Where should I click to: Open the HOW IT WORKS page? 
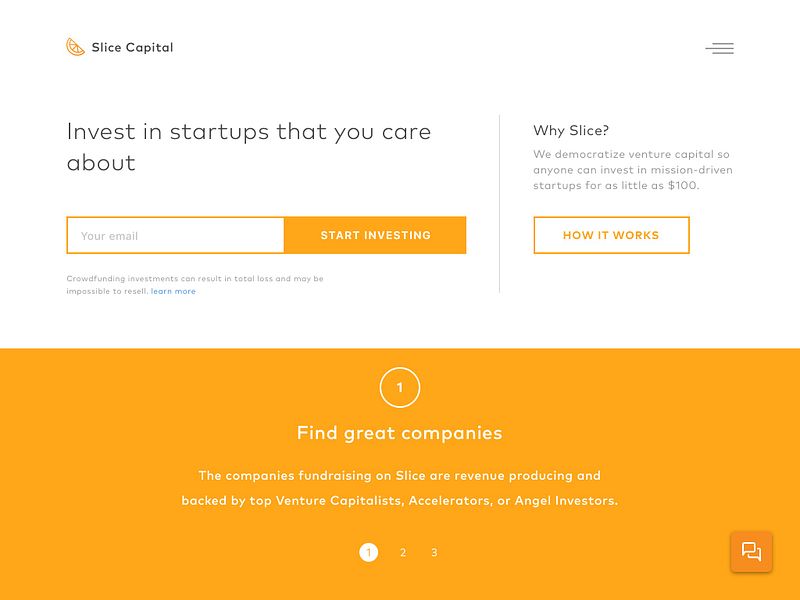(x=611, y=235)
